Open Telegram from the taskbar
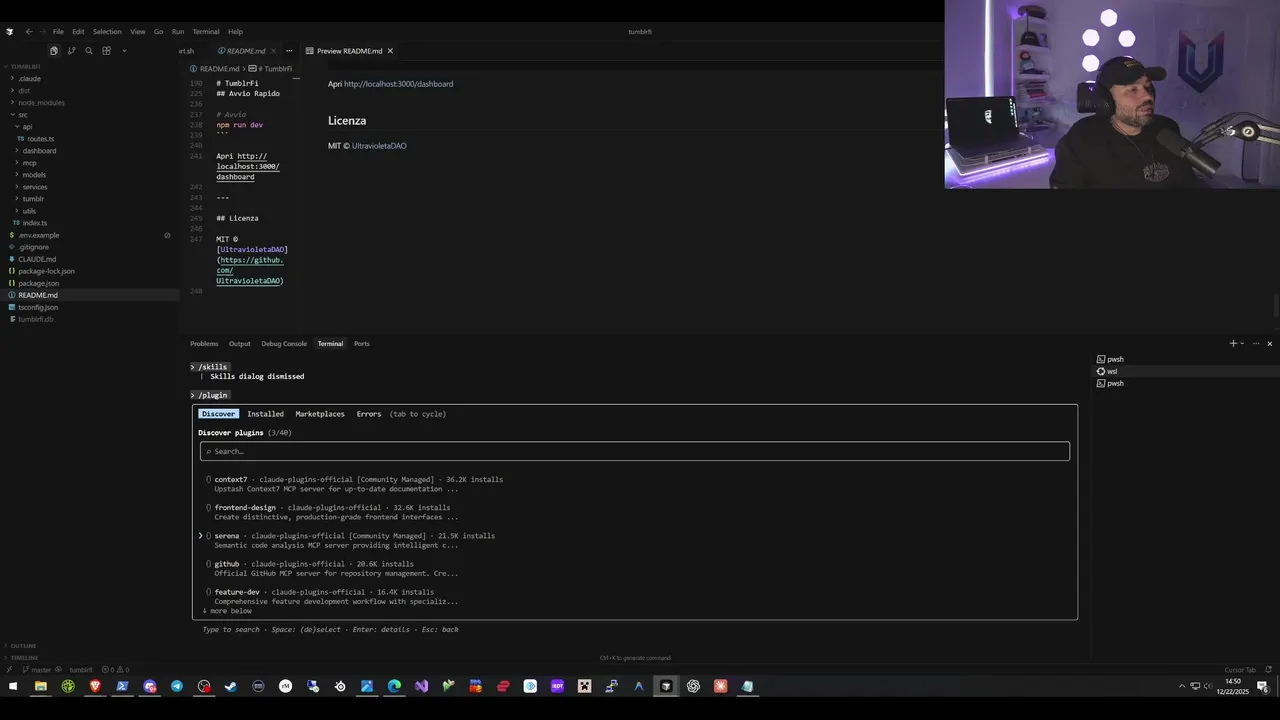Screen dimensions: 1280x720 pos(177,686)
